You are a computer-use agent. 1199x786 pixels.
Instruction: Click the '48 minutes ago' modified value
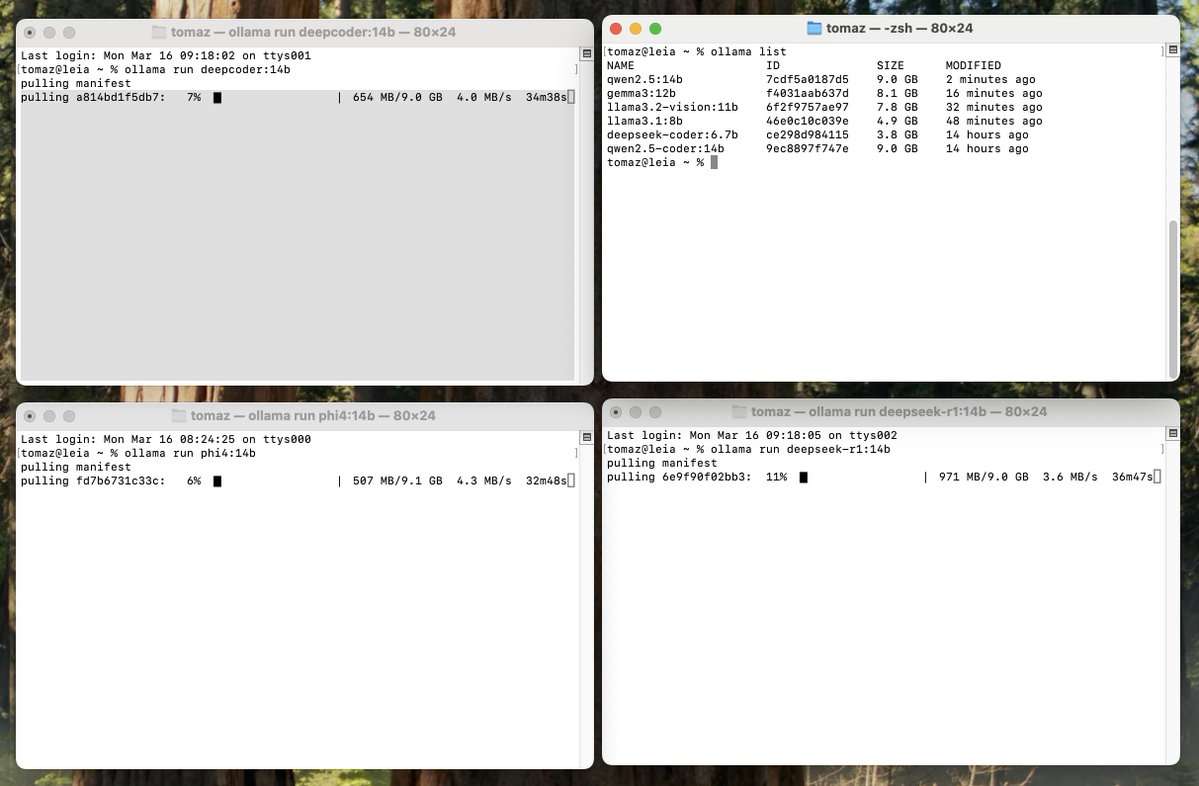click(994, 121)
